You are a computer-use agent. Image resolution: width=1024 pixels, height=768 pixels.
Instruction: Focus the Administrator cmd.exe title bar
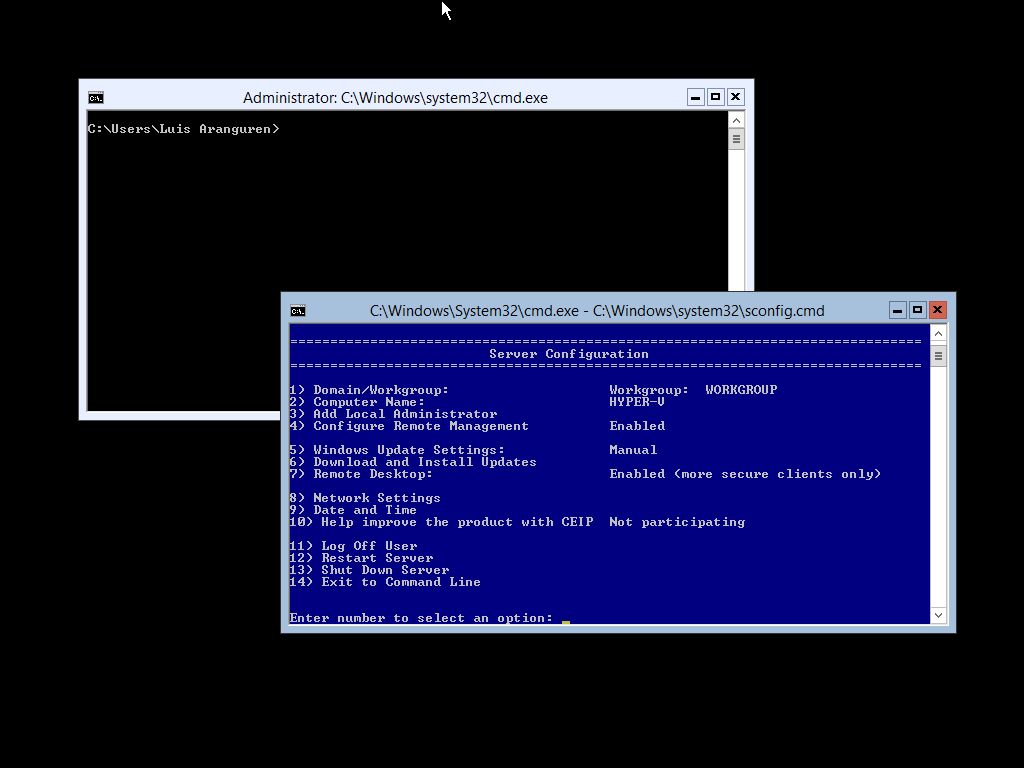click(x=395, y=98)
